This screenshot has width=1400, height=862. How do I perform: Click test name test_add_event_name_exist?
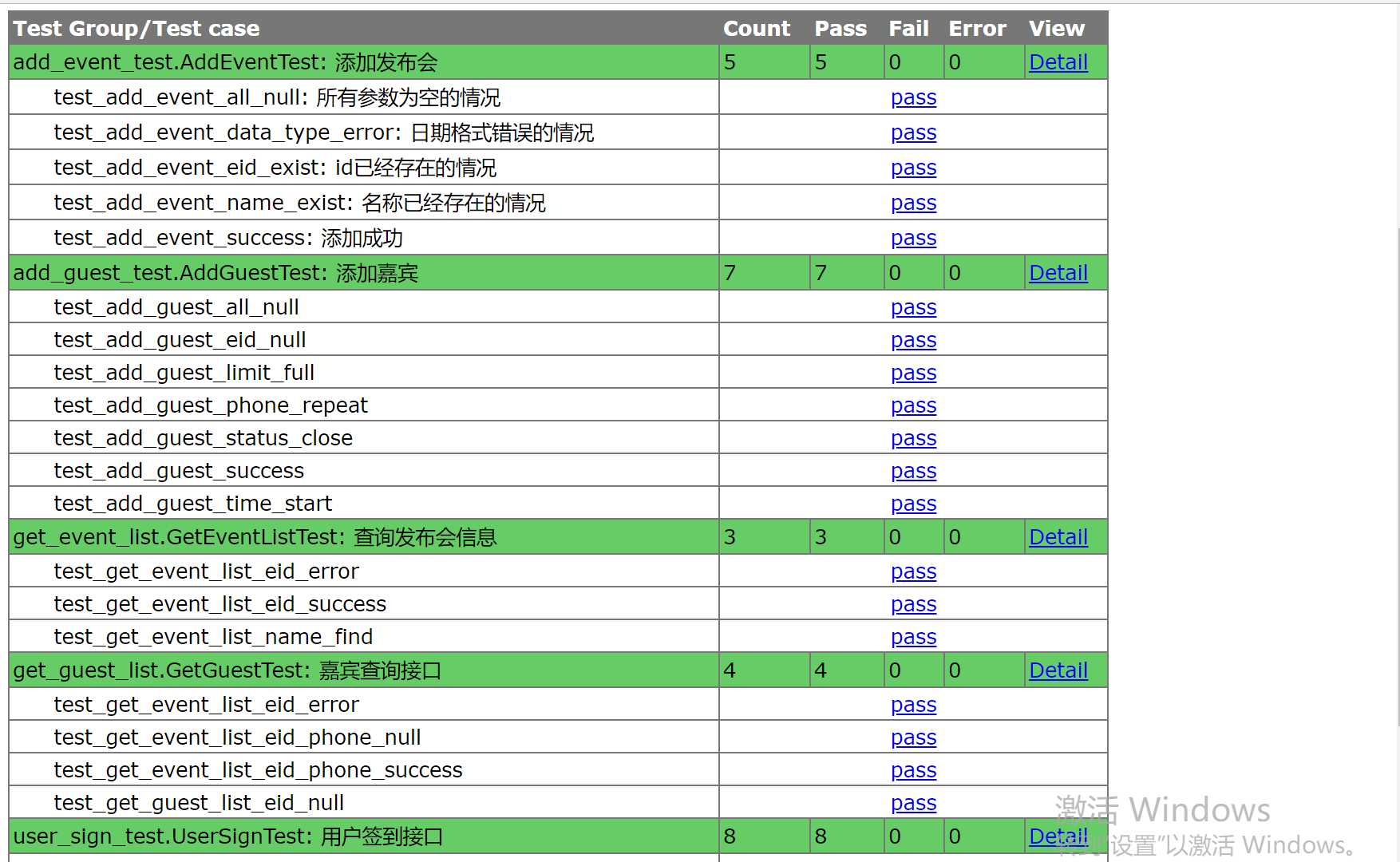(300, 203)
